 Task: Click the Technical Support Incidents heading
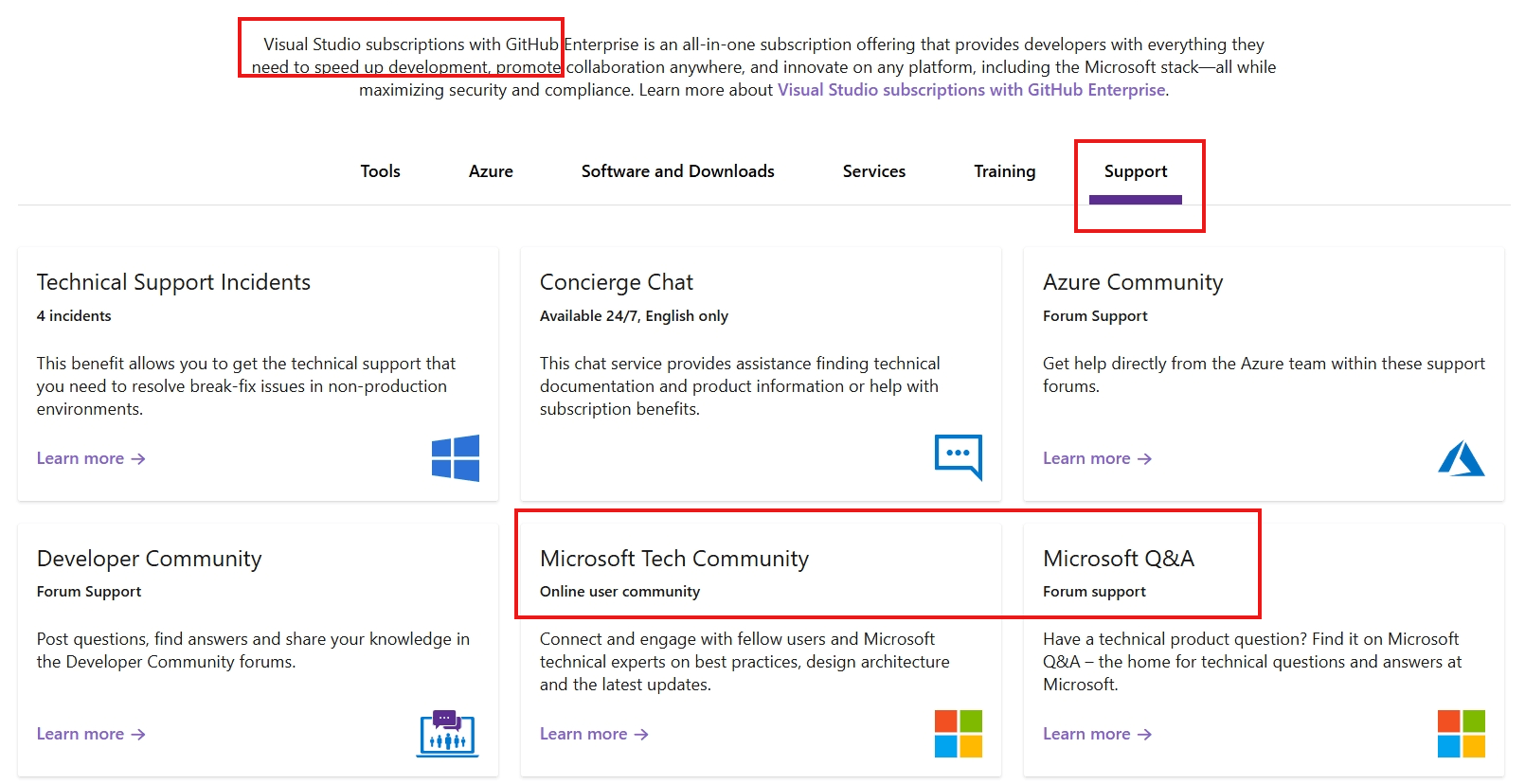173,282
